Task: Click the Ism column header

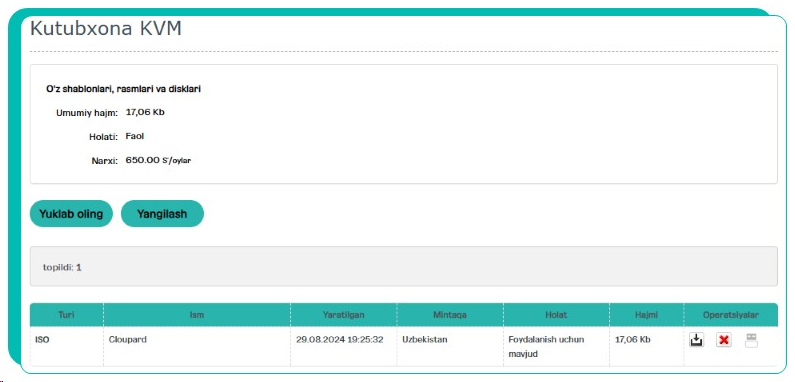Action: (197, 315)
